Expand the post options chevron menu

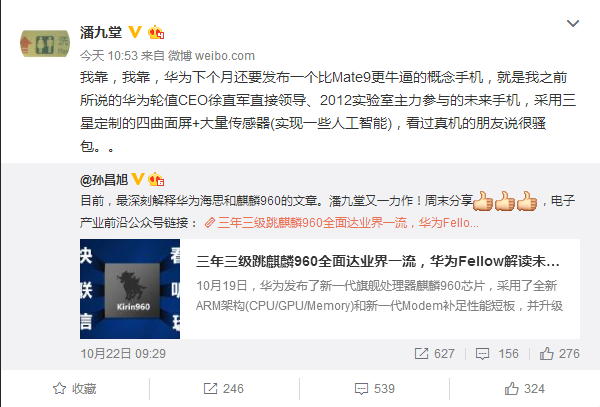pyautogui.click(x=572, y=24)
